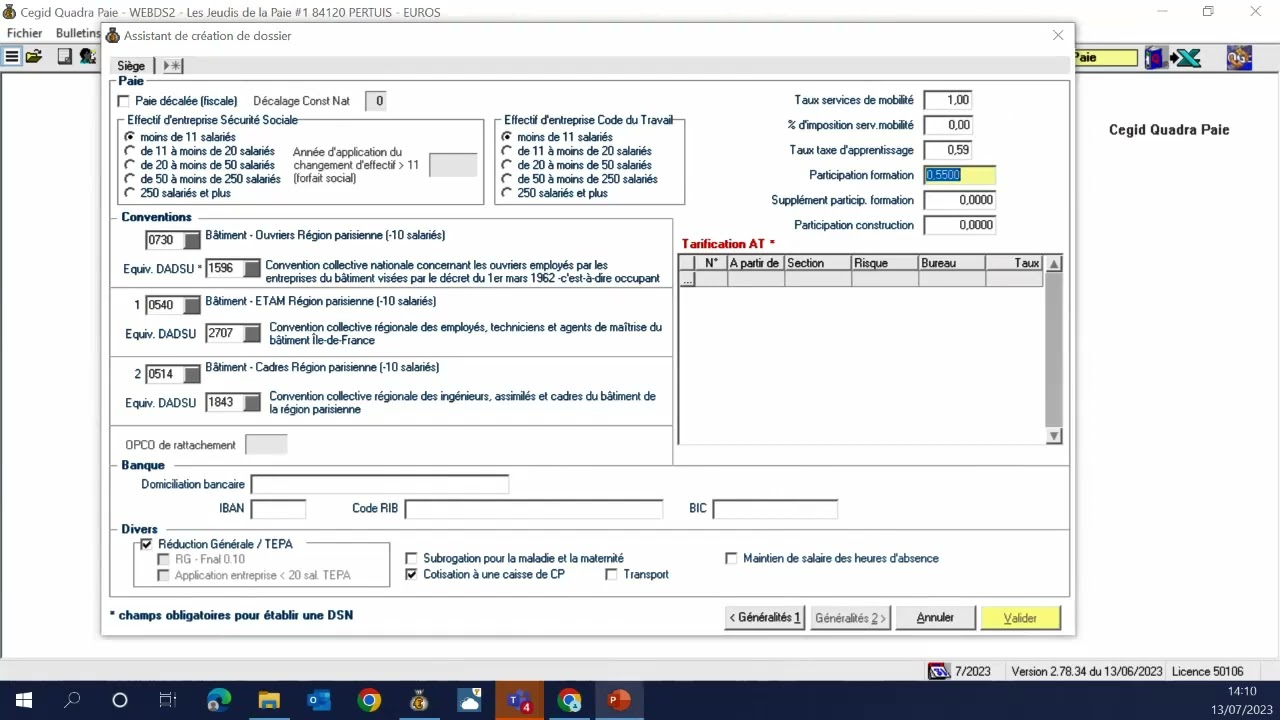1280x720 pixels.
Task: Enable the Transport checkbox
Action: click(612, 574)
